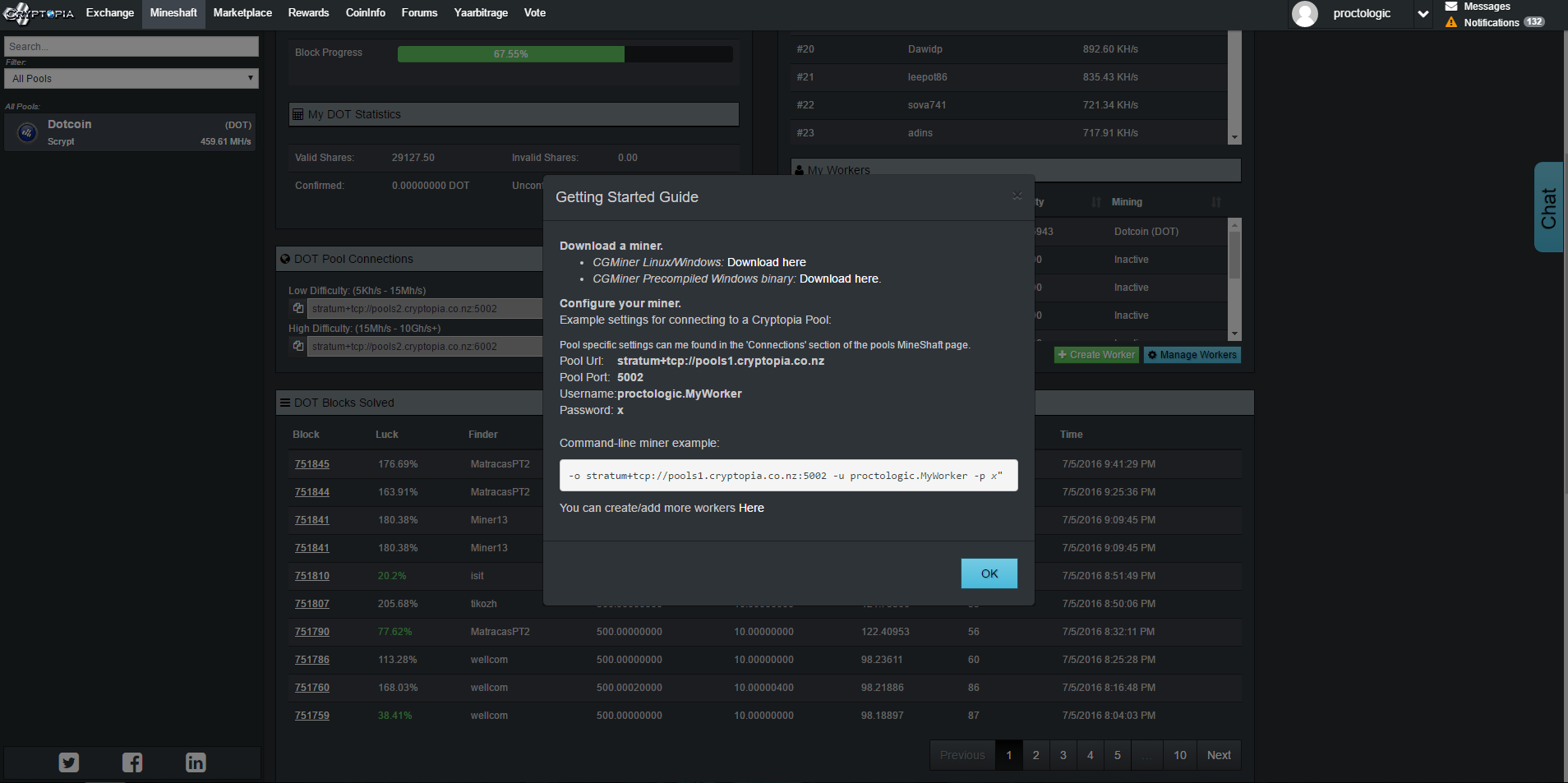The height and width of the screenshot is (783, 1568).
Task: Open block 751810 link
Action: (x=312, y=576)
